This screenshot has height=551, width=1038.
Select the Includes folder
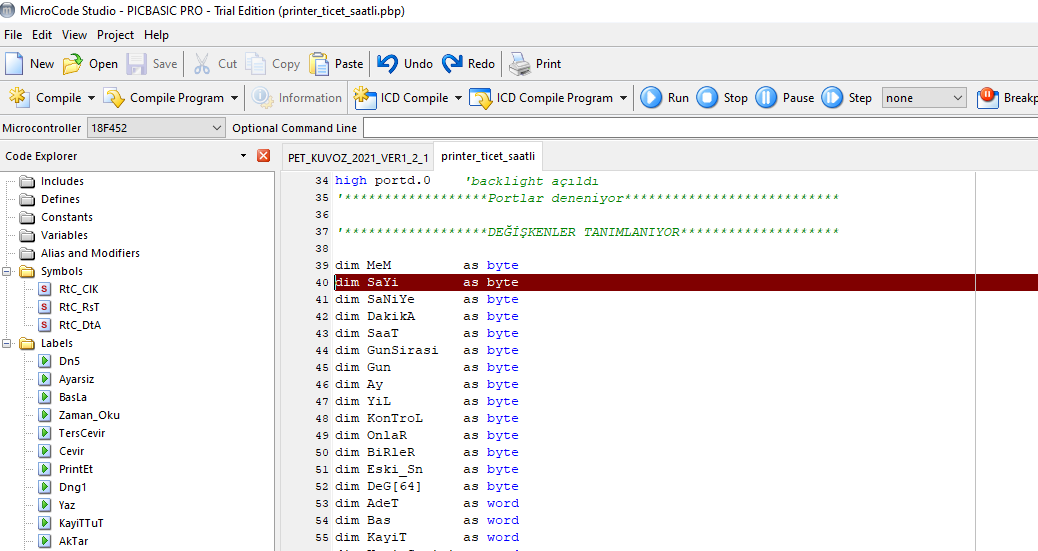62,181
